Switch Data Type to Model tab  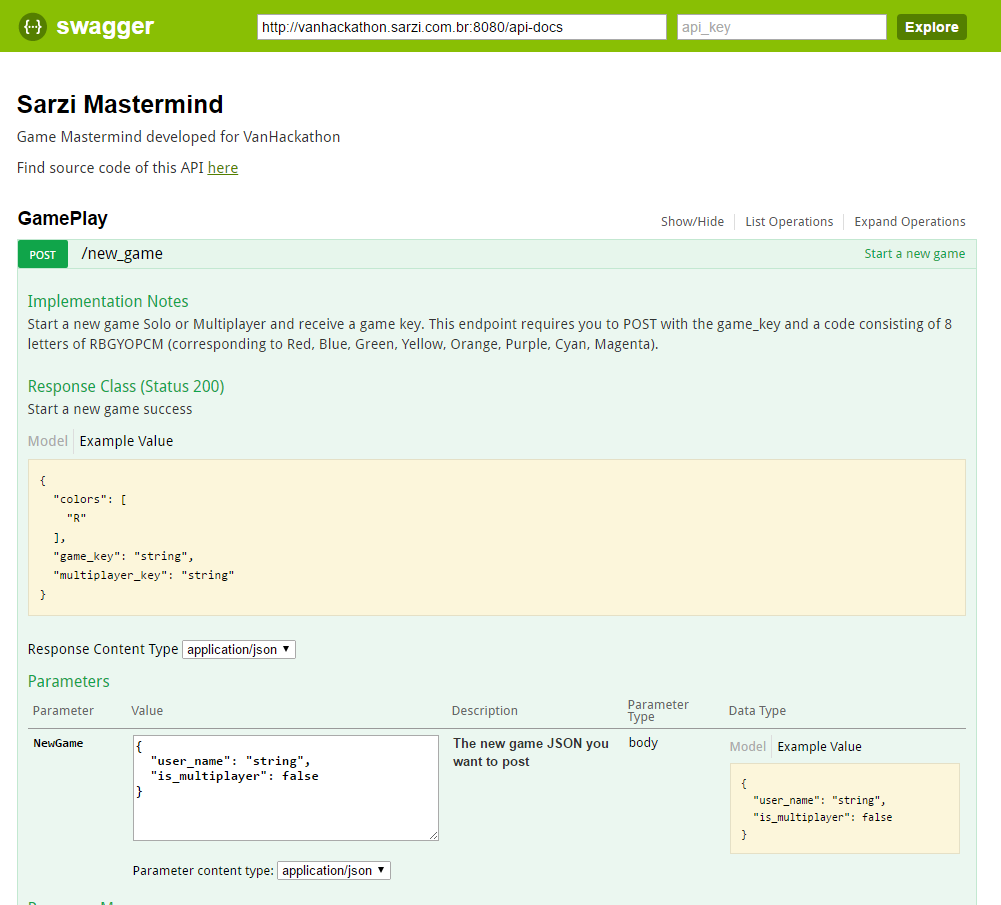click(748, 746)
